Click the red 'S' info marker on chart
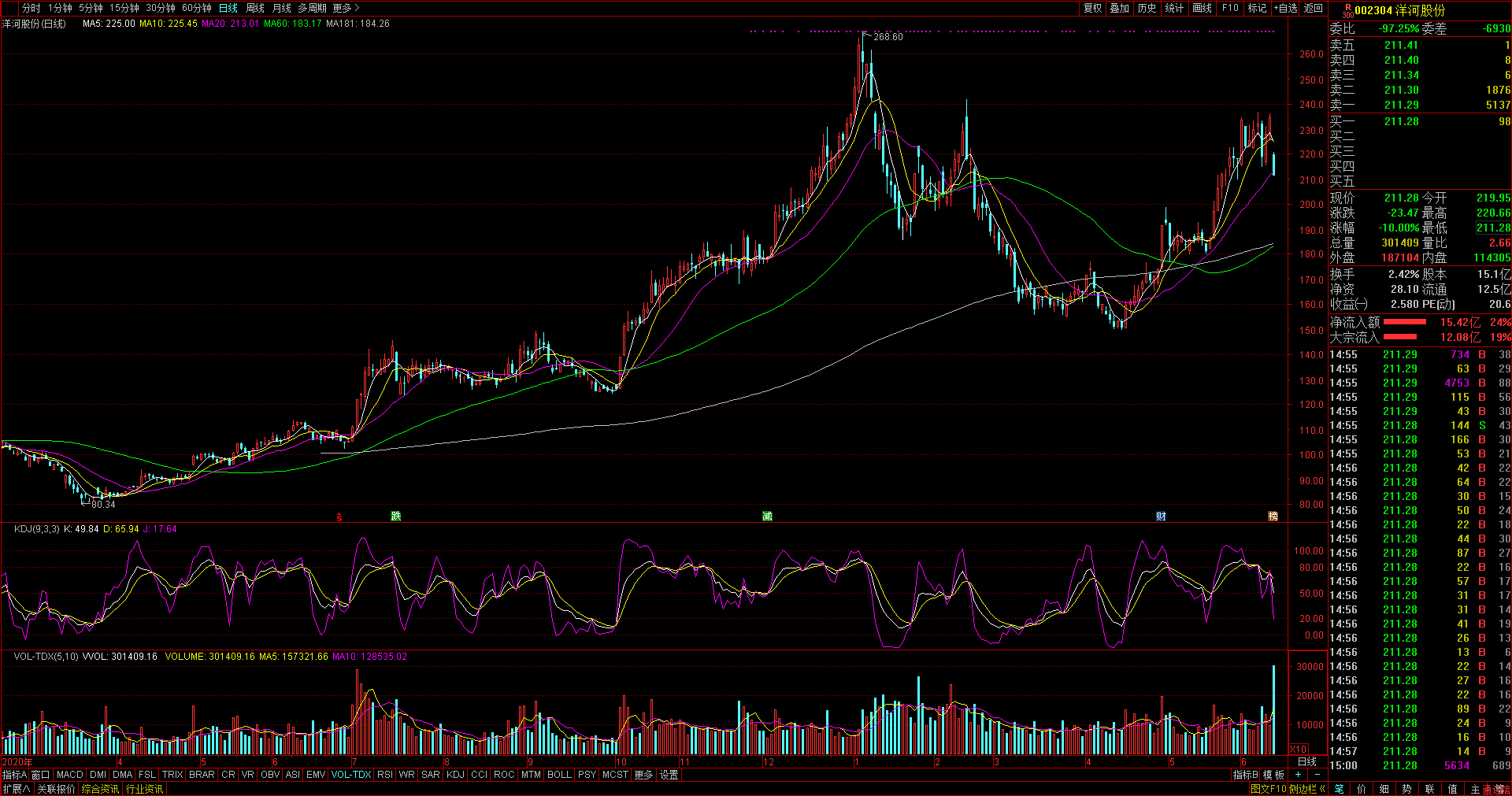1512x796 pixels. [x=339, y=517]
